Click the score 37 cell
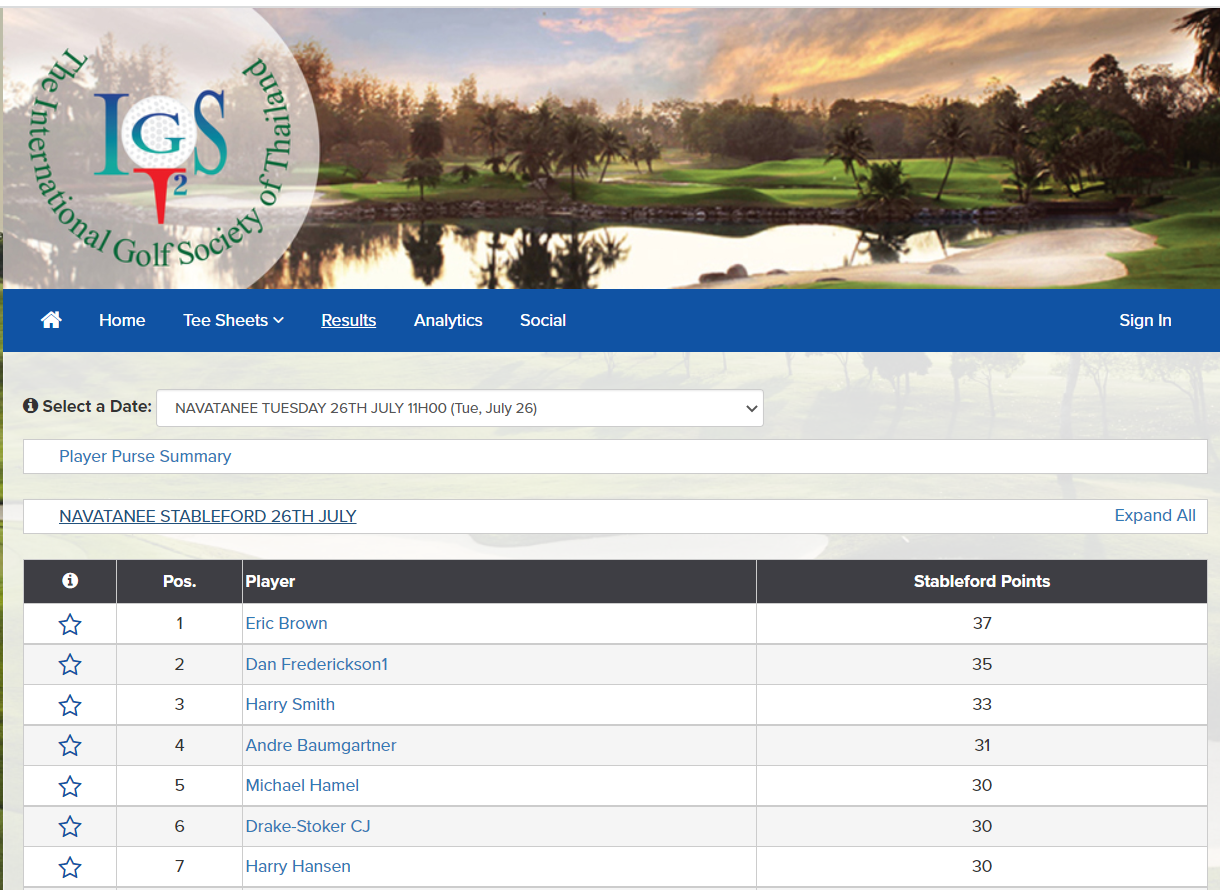Viewport: 1220px width, 890px height. pos(982,623)
